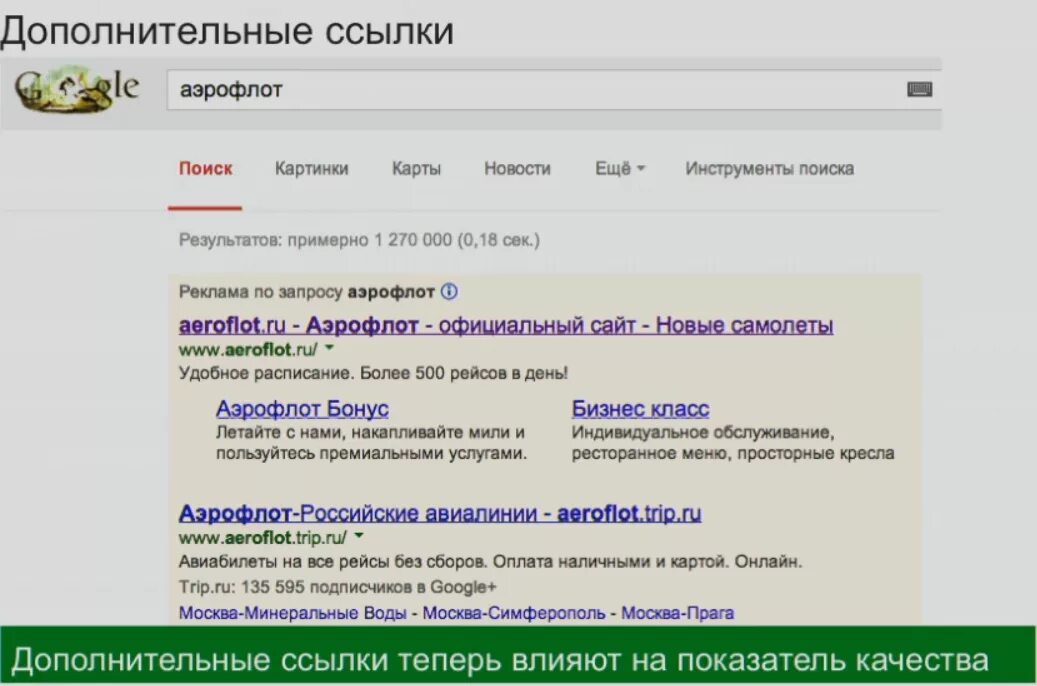Click the 'Реклама по запросу аэрофлот' label
The width and height of the screenshot is (1037, 686).
coord(306,292)
